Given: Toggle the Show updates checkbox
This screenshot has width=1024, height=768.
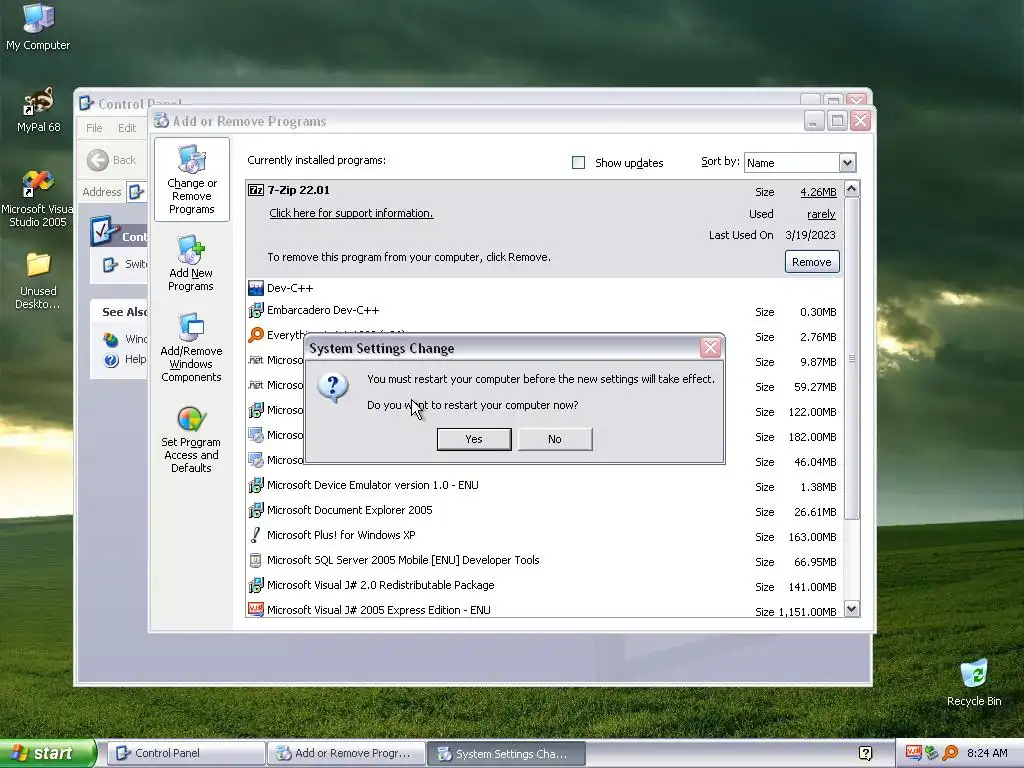Looking at the screenshot, I should point(578,163).
